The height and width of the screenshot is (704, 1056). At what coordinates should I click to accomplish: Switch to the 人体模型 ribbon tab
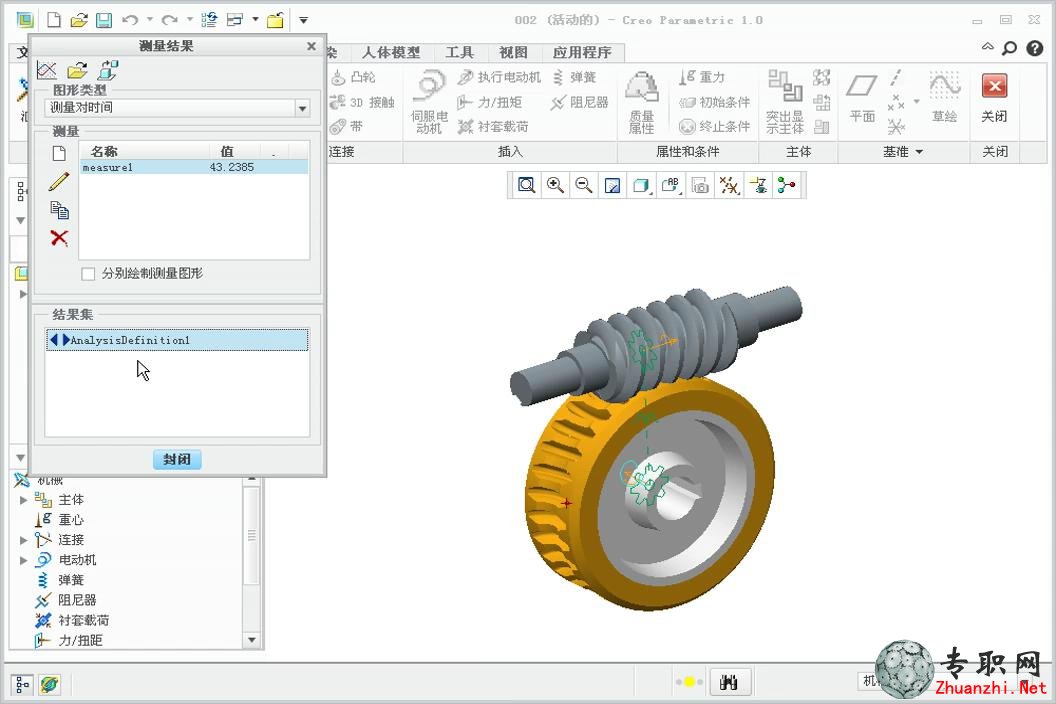391,53
